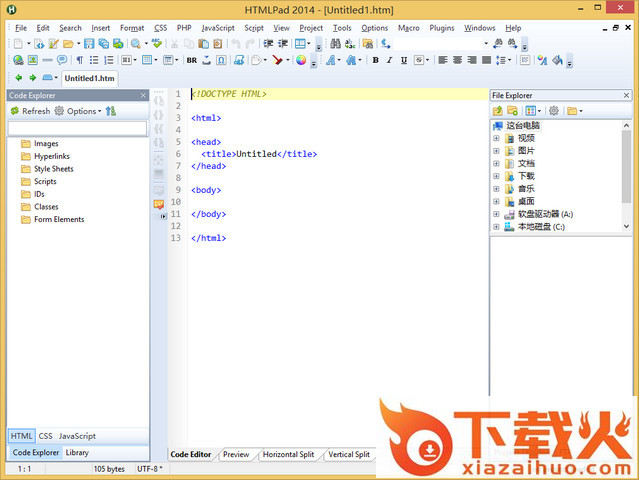Open the Code Explorer Options dropdown
This screenshot has width=639, height=480.
[x=78, y=111]
